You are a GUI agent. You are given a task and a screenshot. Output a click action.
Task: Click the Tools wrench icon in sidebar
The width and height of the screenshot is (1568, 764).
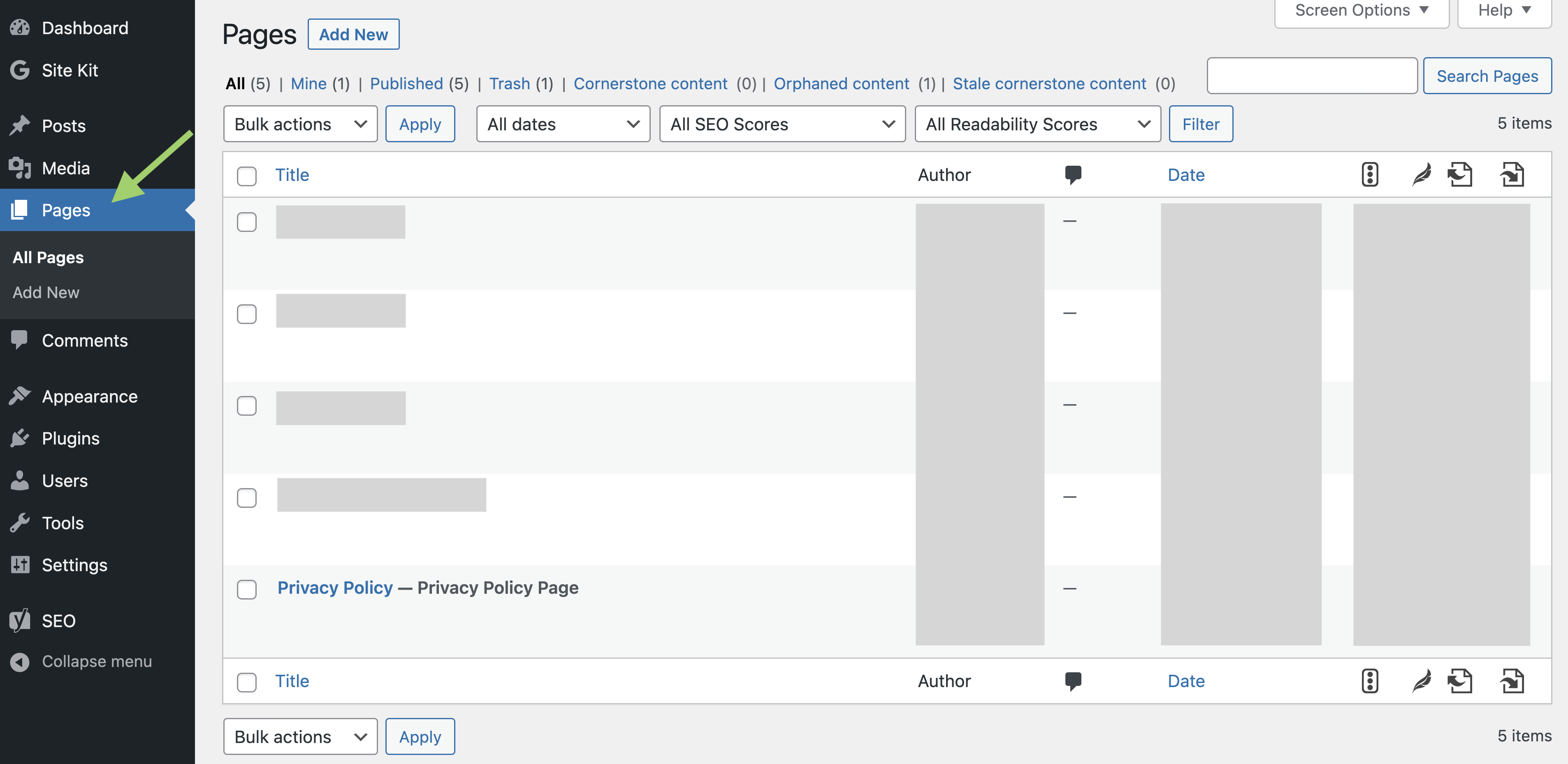click(x=19, y=523)
